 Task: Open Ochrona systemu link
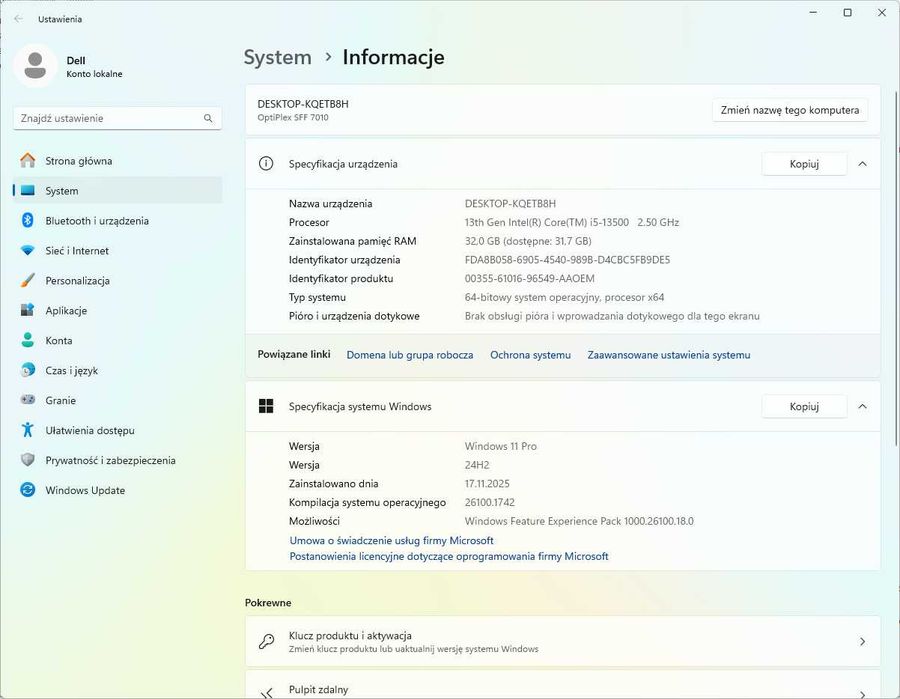pyautogui.click(x=530, y=355)
